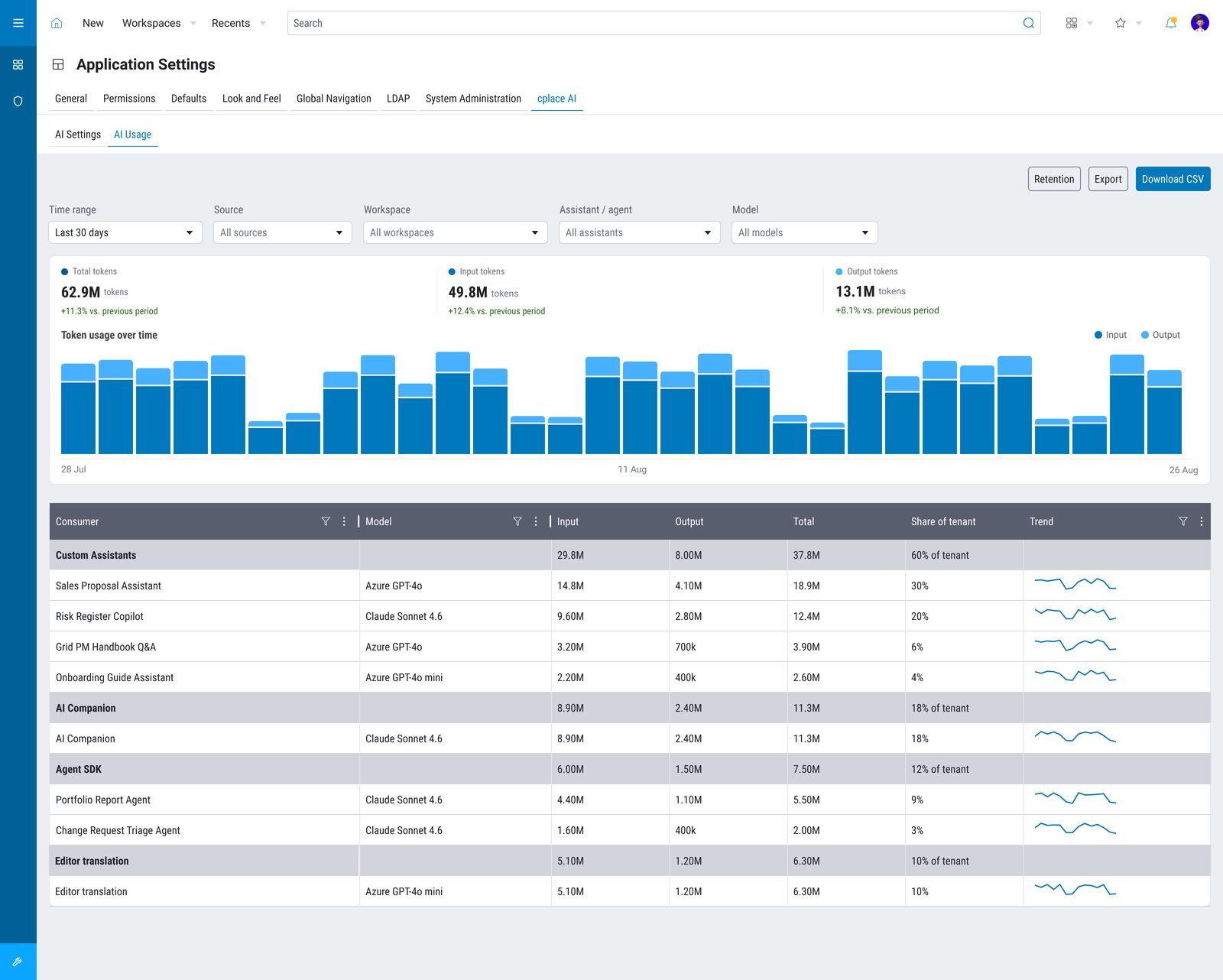The image size is (1223, 980).
Task: Click the Retention button
Action: click(x=1054, y=179)
